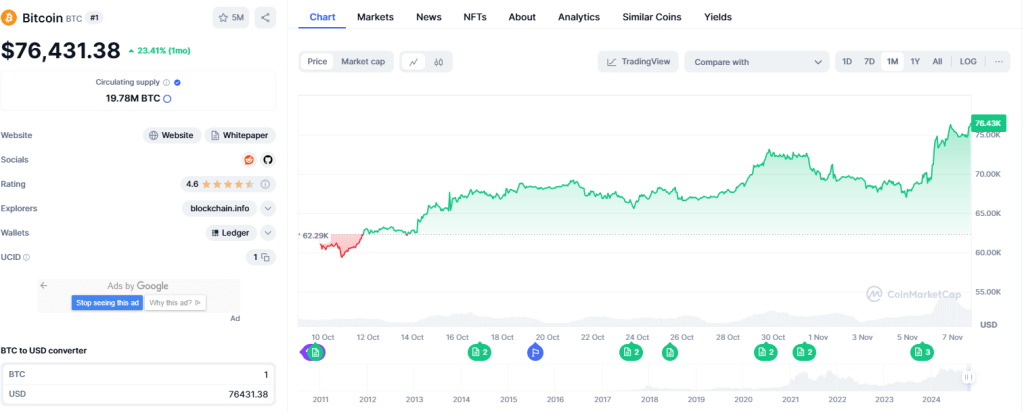The width and height of the screenshot is (1024, 413).
Task: Set chart range to 1M
Action: (x=892, y=61)
